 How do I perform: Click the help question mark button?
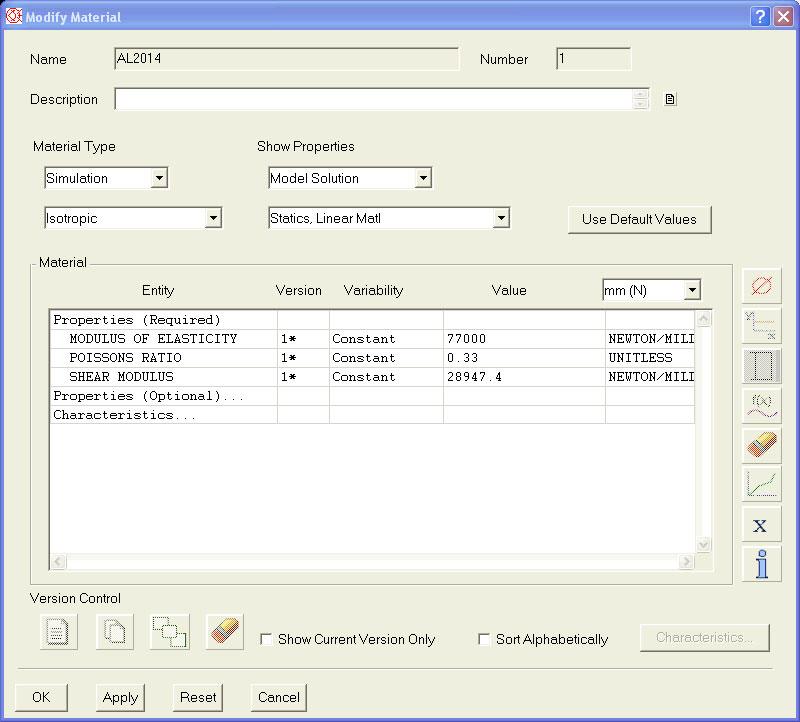coord(760,16)
